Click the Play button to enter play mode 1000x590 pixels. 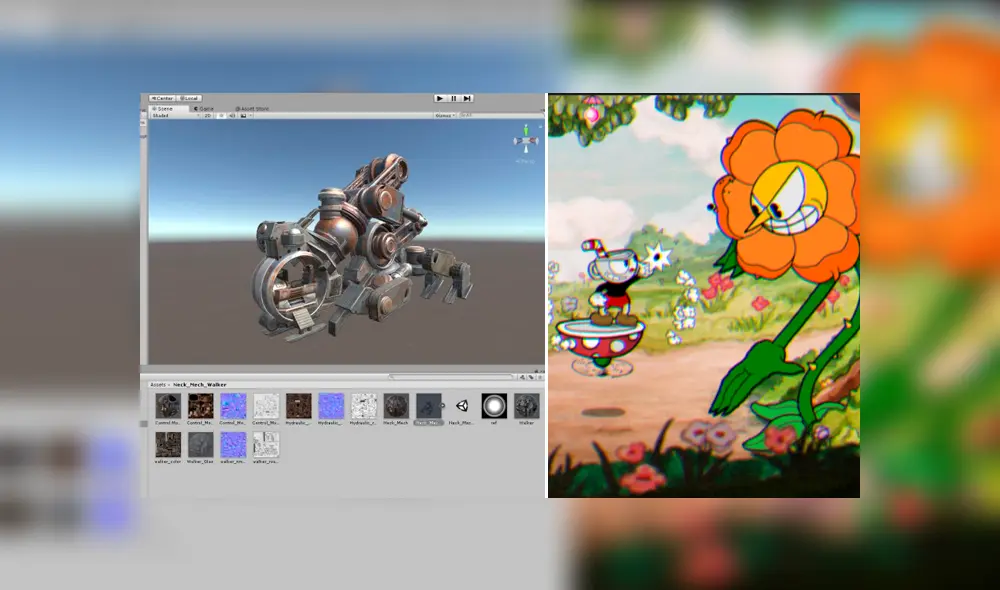[x=440, y=98]
